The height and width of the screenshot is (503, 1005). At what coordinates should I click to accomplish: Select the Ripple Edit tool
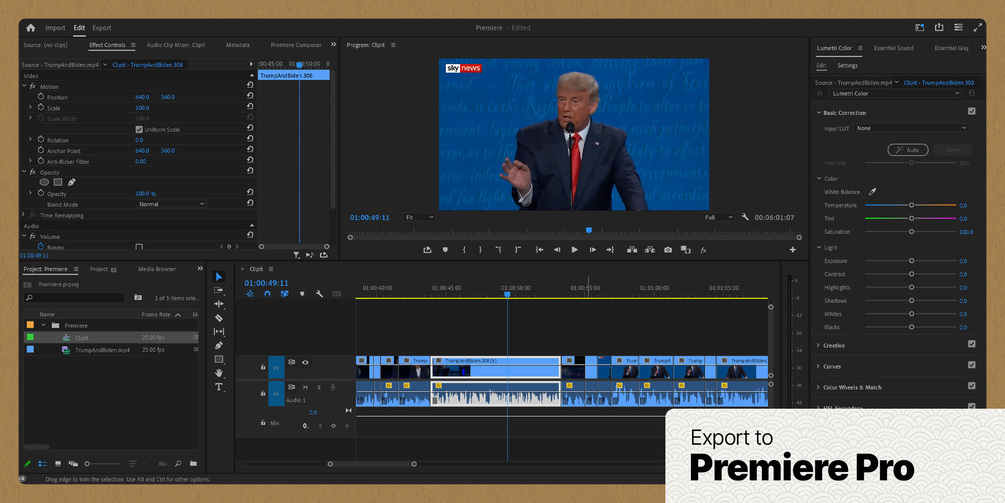[219, 304]
